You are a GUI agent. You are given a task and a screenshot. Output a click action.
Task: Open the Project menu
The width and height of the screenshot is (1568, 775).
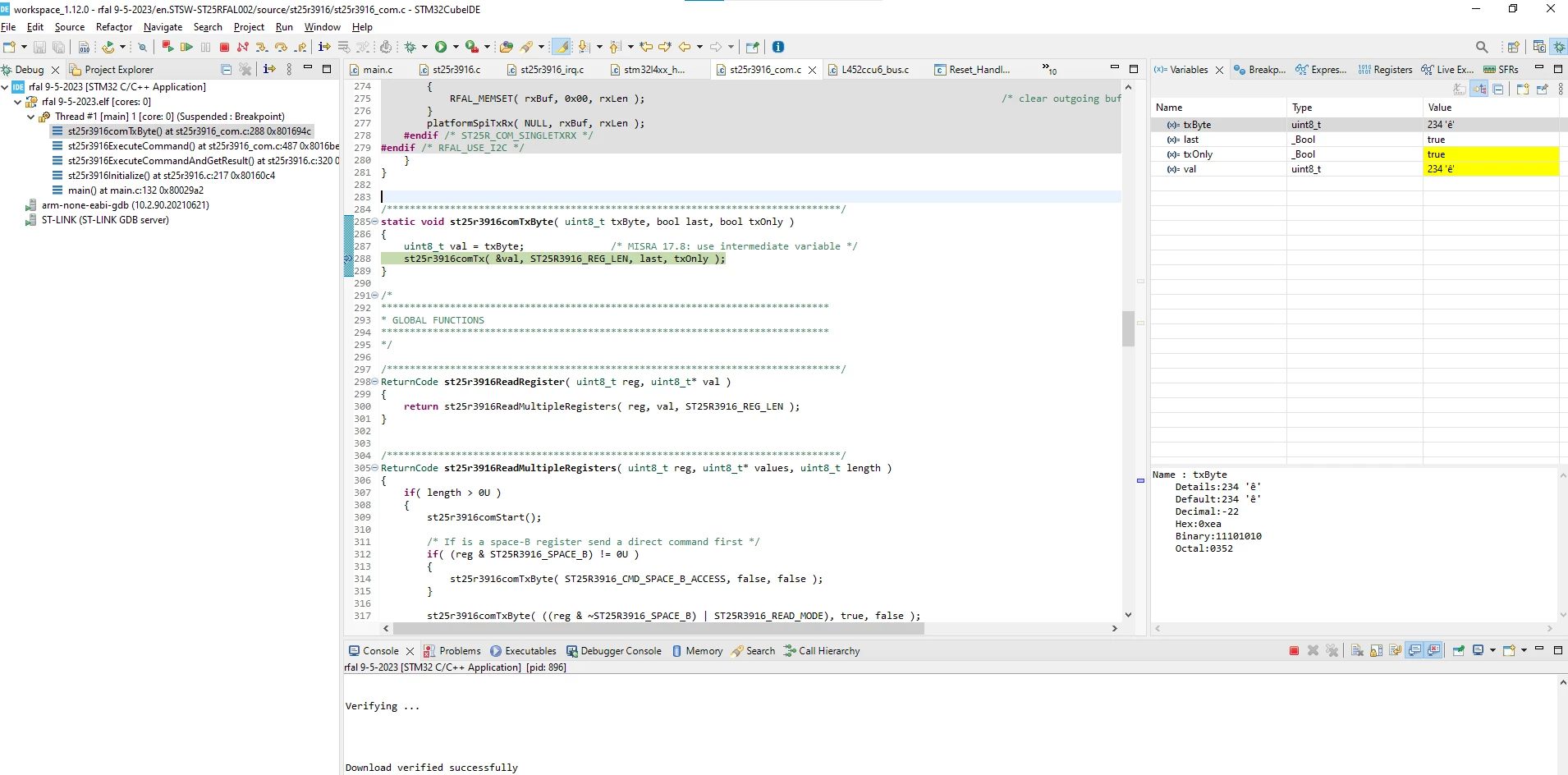[x=249, y=27]
